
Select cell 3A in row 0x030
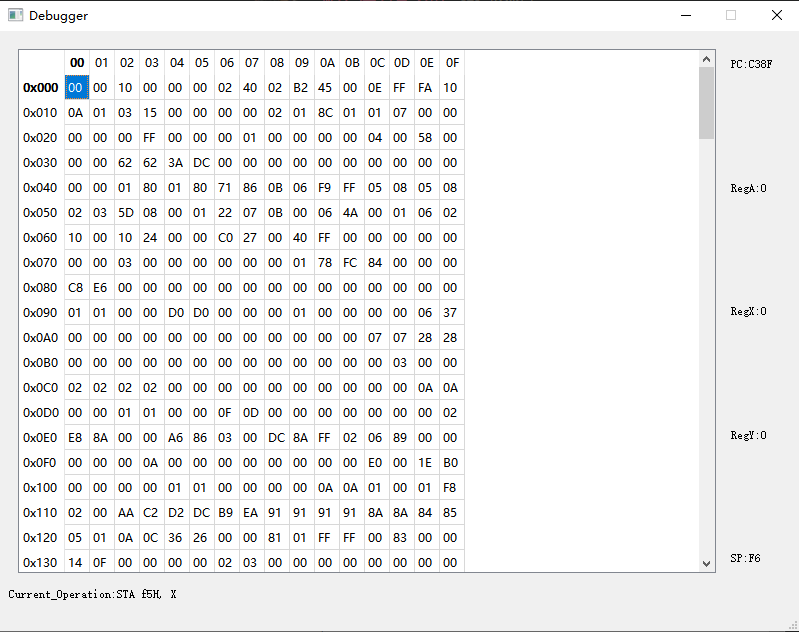[177, 163]
